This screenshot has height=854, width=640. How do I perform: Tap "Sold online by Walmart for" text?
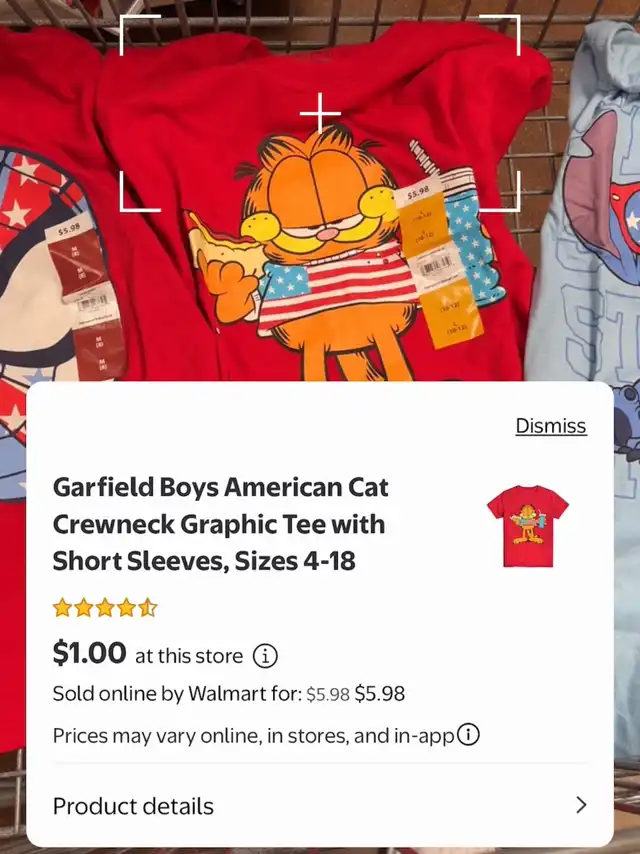(175, 693)
